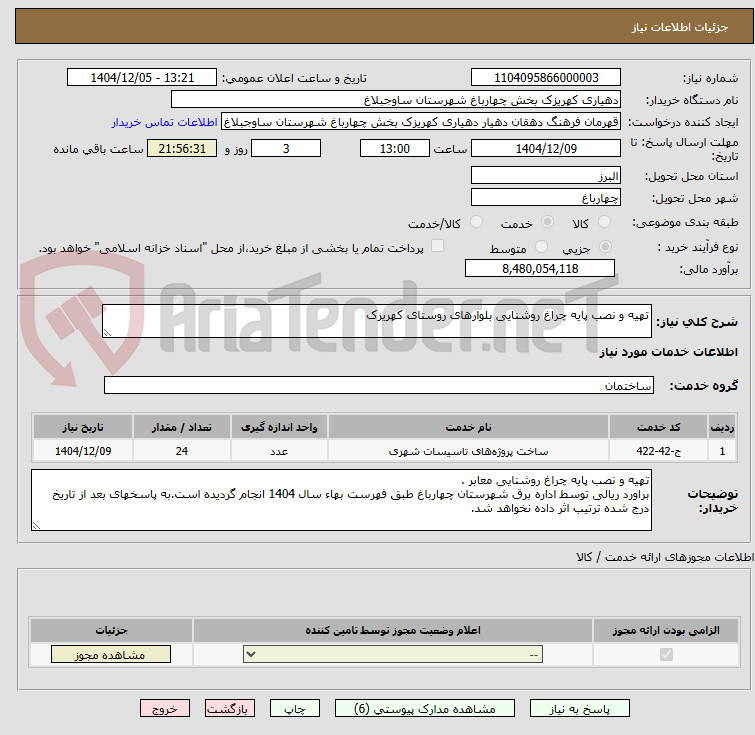Select the کالا radio button

tap(604, 222)
